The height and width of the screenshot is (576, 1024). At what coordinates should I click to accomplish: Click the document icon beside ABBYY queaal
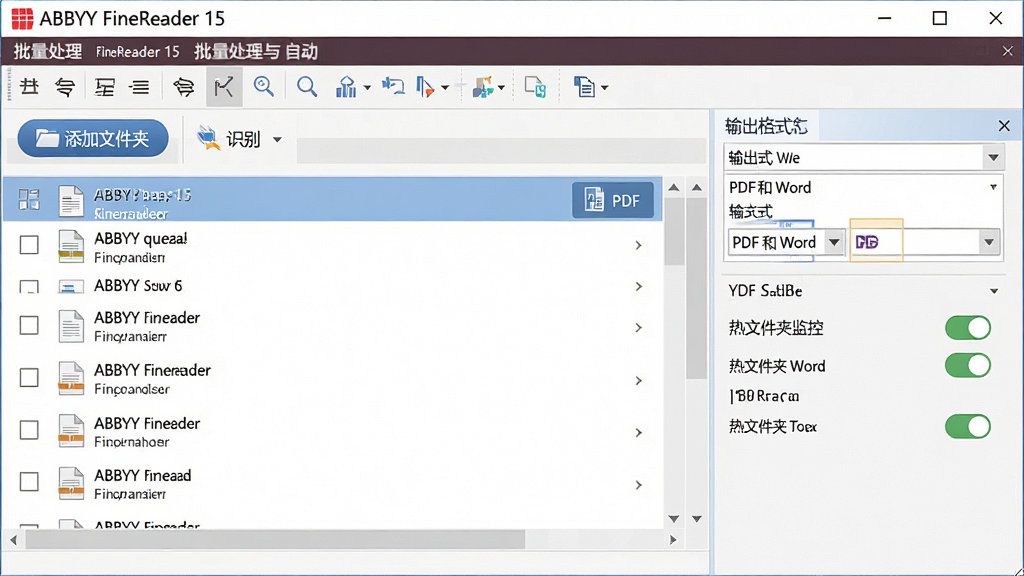(71, 246)
